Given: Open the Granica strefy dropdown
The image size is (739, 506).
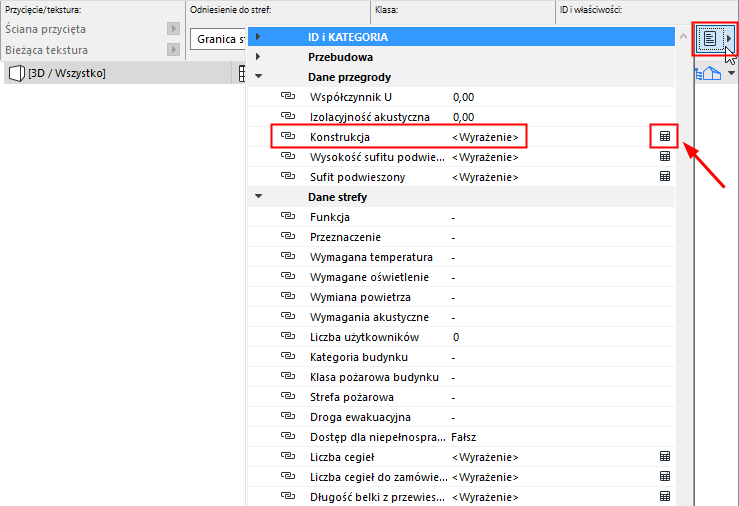Looking at the screenshot, I should pos(218,39).
